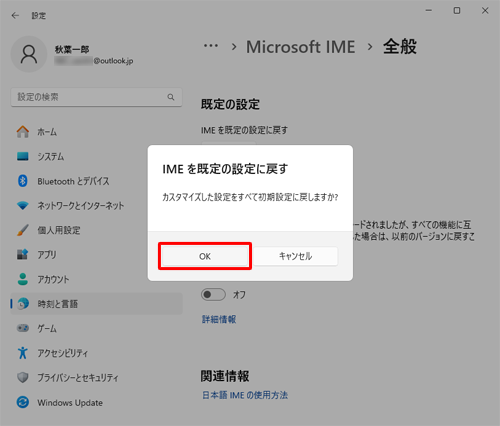Open the privacy shield icon
500x426 pixels.
coord(23,378)
